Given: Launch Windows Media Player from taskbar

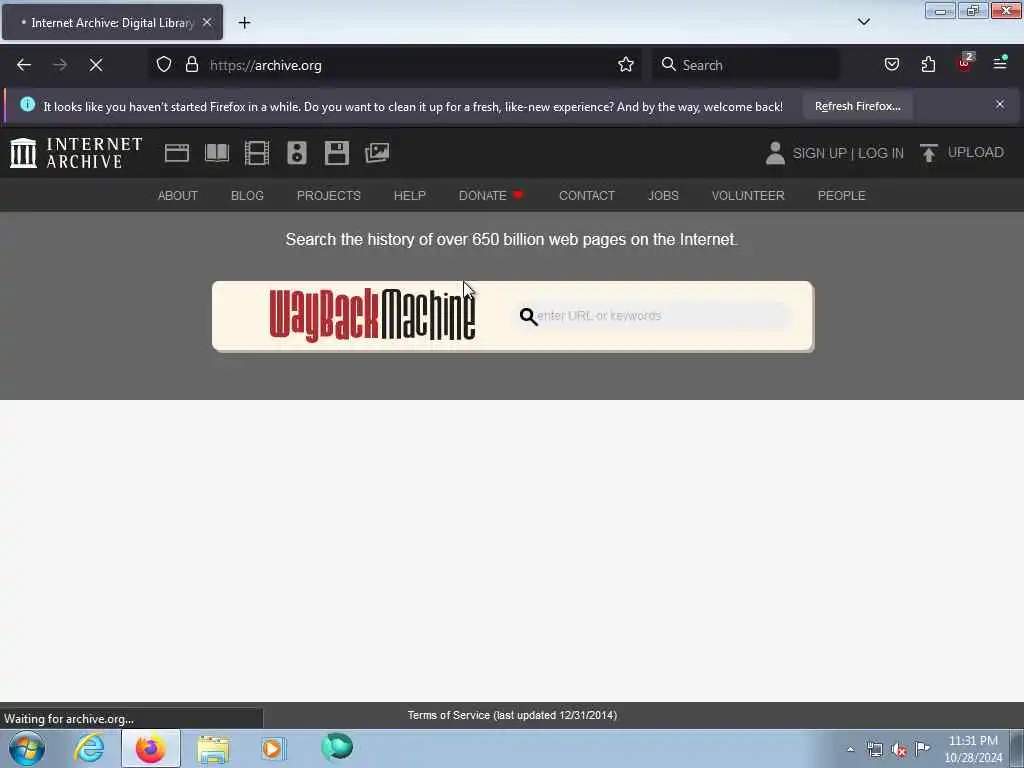Looking at the screenshot, I should [x=274, y=748].
